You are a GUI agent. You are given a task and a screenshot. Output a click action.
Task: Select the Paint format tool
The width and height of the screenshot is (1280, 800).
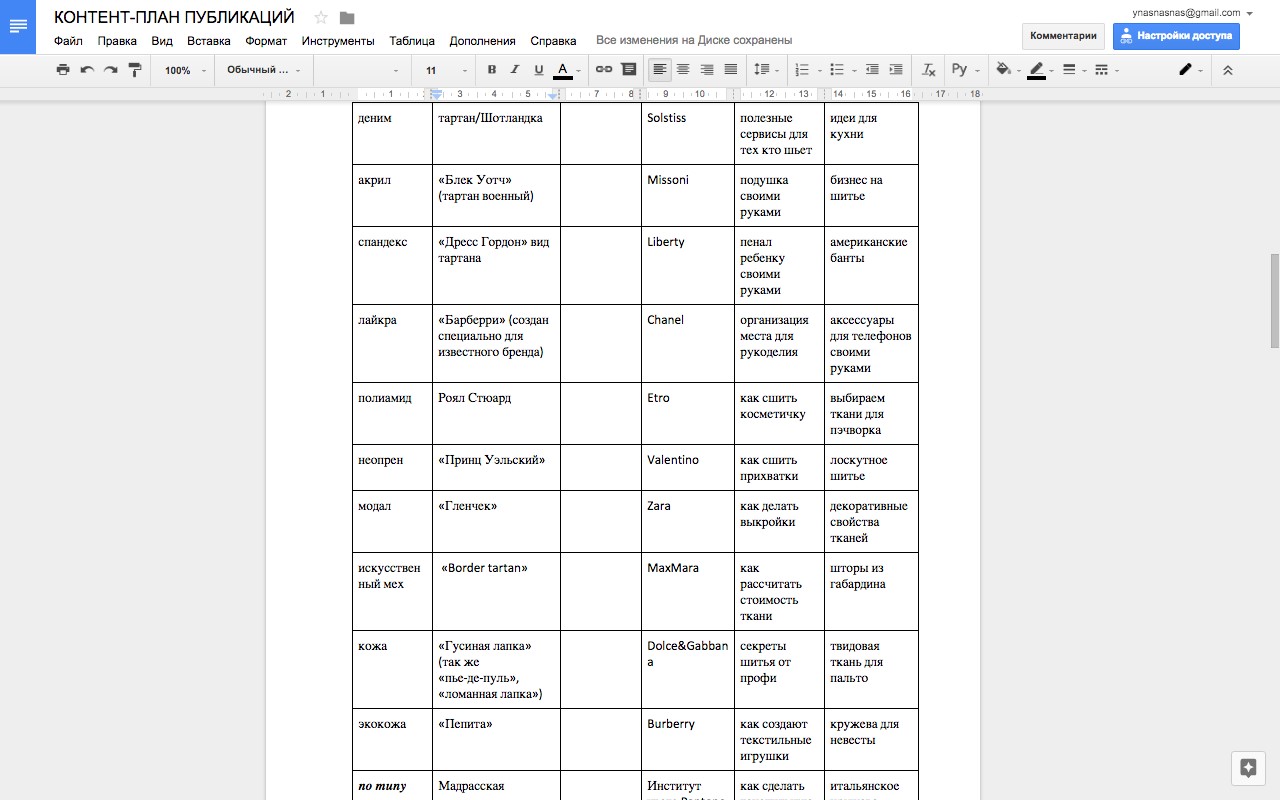coord(135,70)
